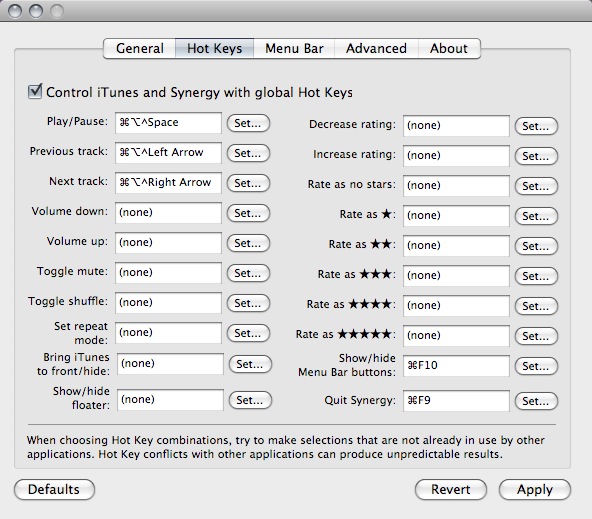This screenshot has height=519, width=592.
Task: Set hot key for Next track
Action: point(248,183)
